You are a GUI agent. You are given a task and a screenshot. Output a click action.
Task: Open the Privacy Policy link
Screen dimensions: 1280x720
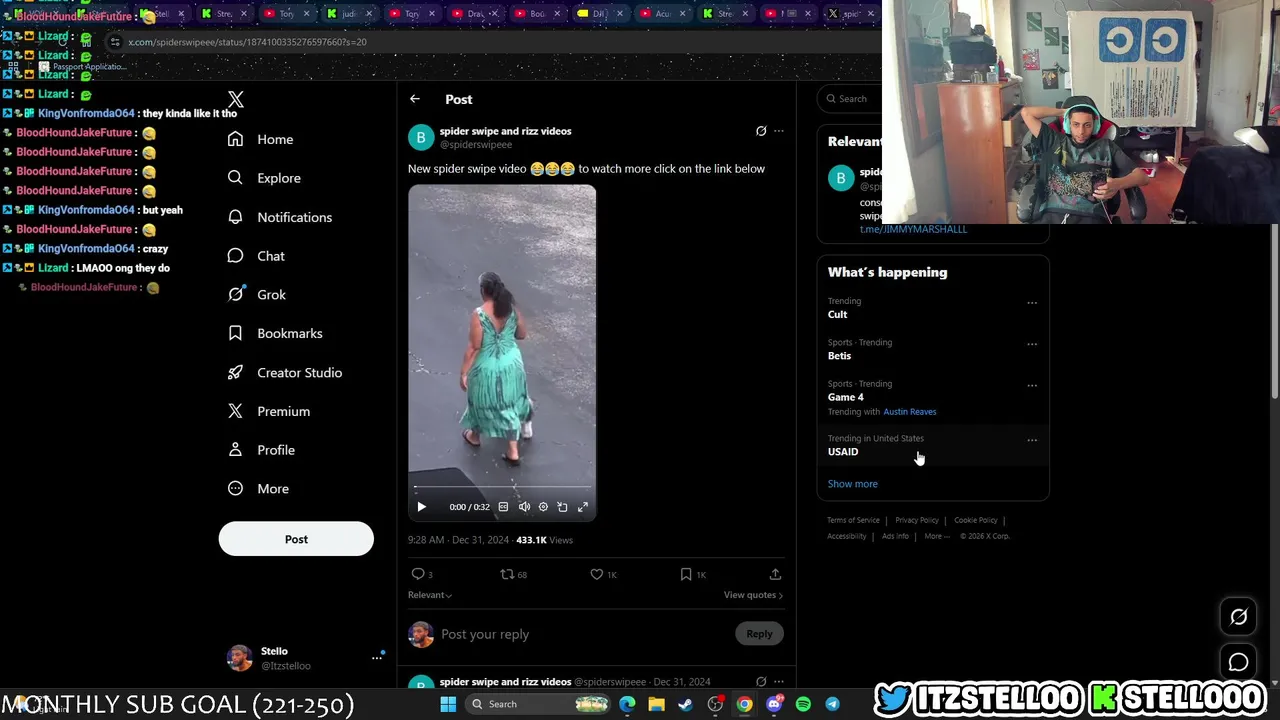click(917, 520)
